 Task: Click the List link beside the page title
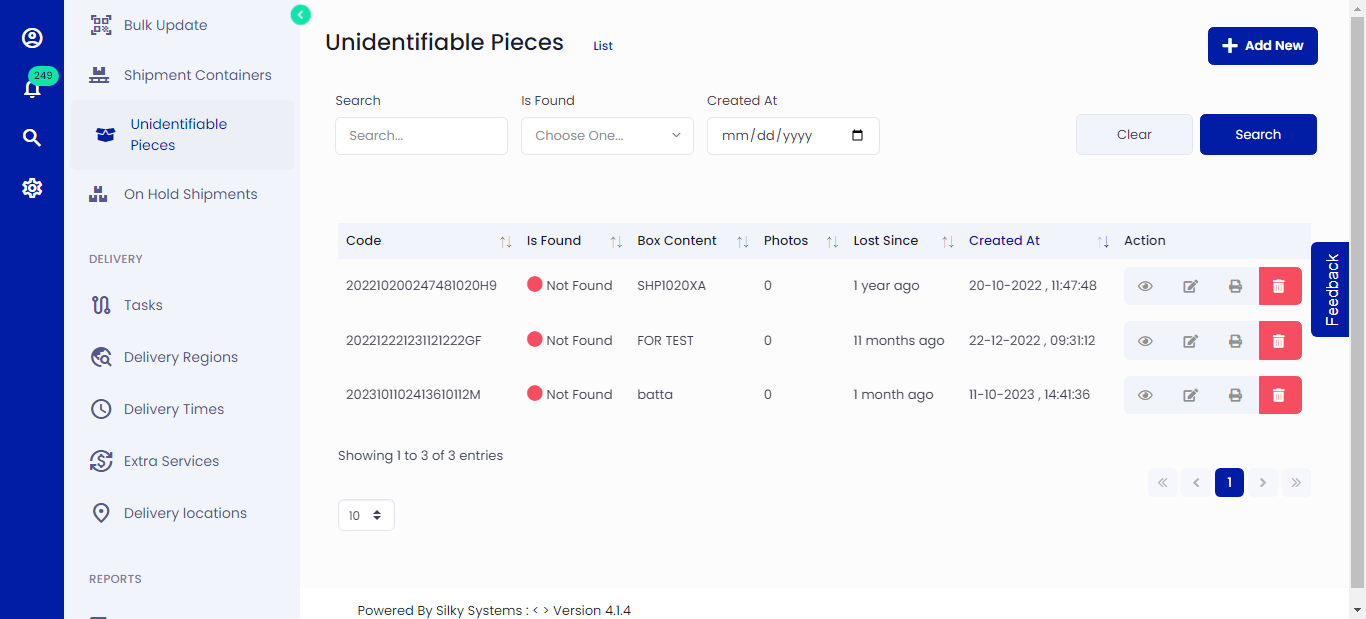[602, 45]
